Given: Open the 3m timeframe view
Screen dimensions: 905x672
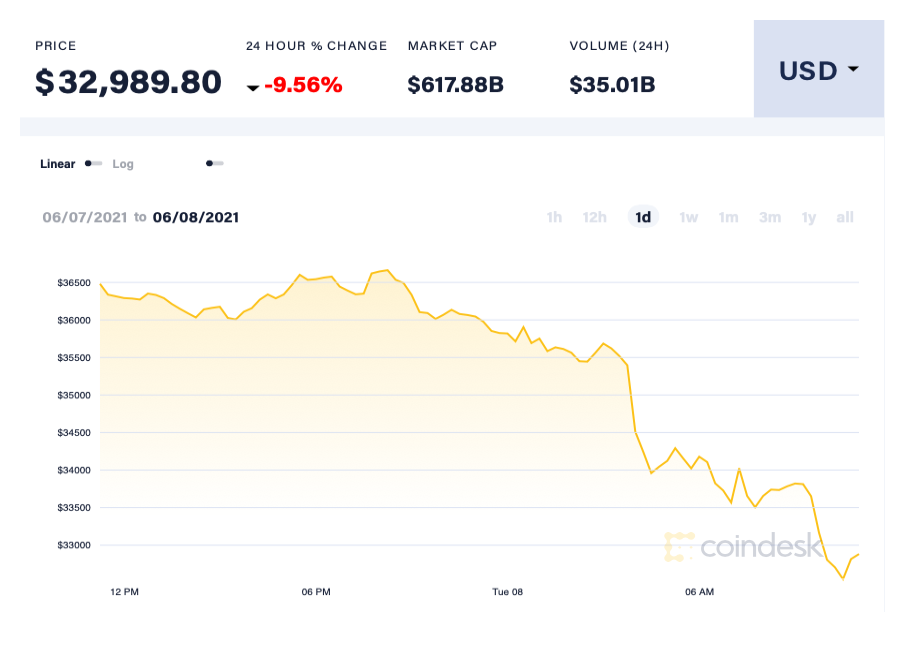Looking at the screenshot, I should [x=769, y=217].
